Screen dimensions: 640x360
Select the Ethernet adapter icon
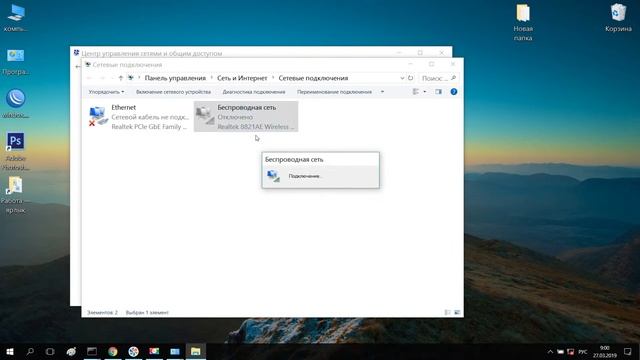click(98, 116)
